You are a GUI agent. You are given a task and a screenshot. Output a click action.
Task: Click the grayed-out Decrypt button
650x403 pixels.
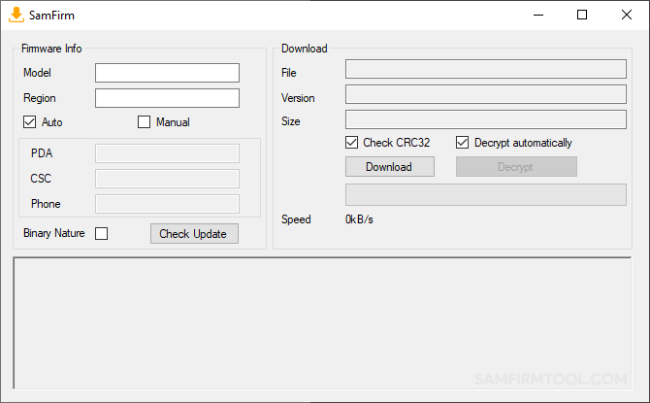pos(516,167)
